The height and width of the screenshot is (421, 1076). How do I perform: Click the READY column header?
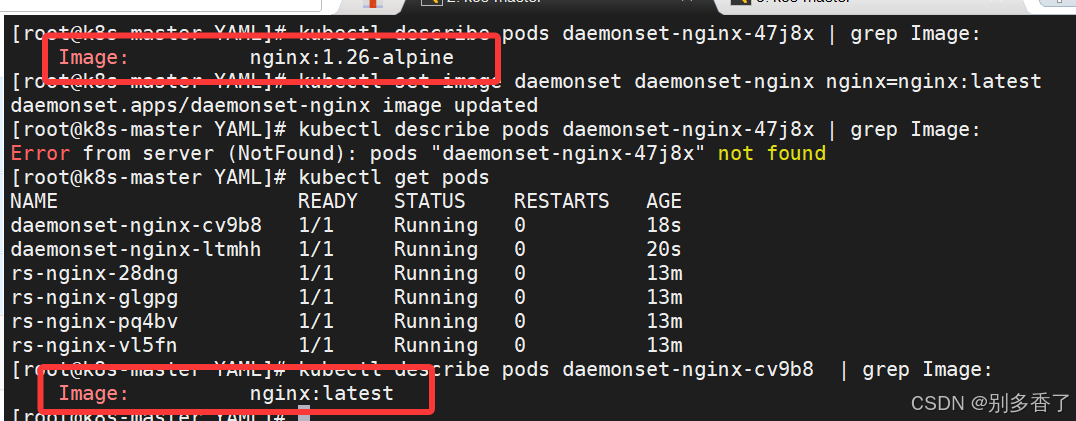pyautogui.click(x=328, y=202)
